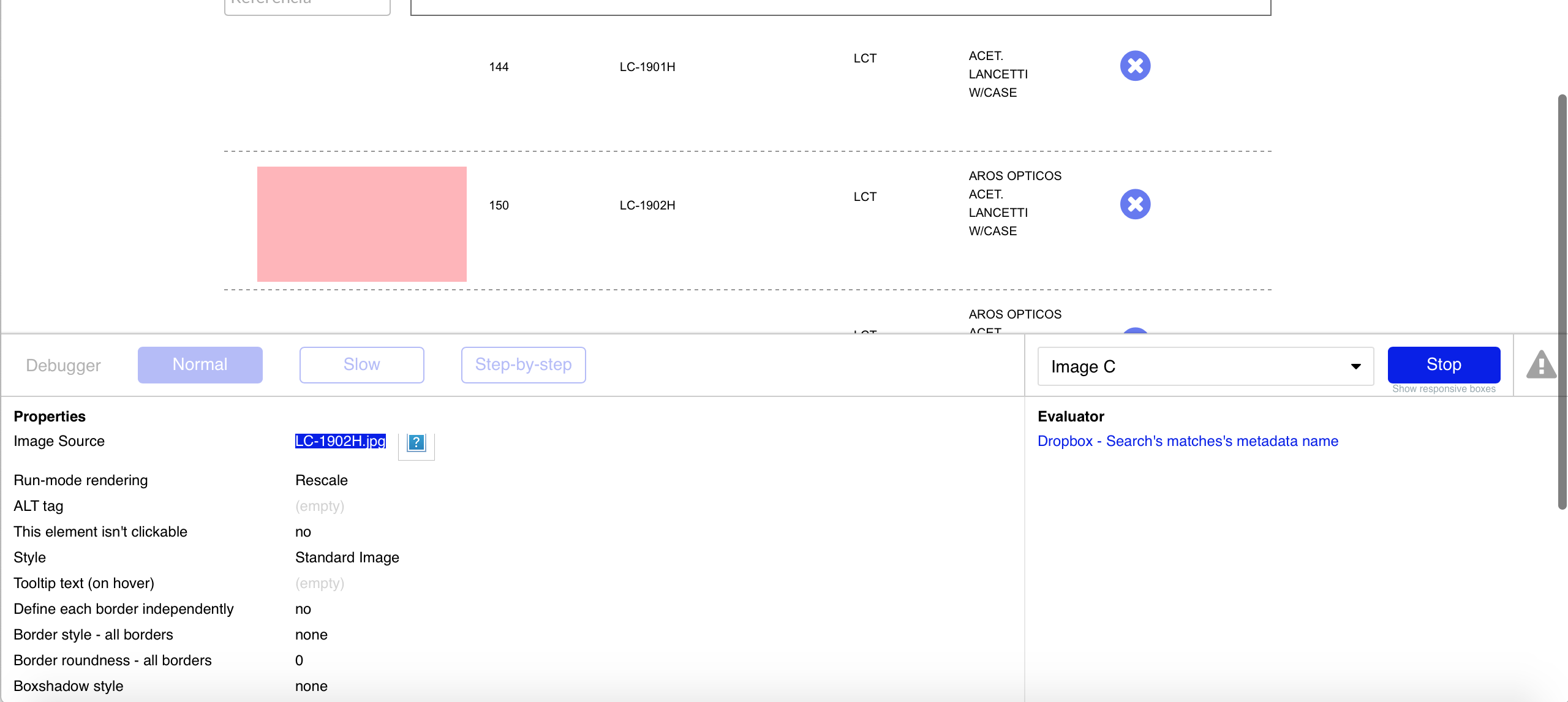Click the delete X icon for LC-1902H row
The width and height of the screenshot is (1568, 702).
[x=1135, y=204]
